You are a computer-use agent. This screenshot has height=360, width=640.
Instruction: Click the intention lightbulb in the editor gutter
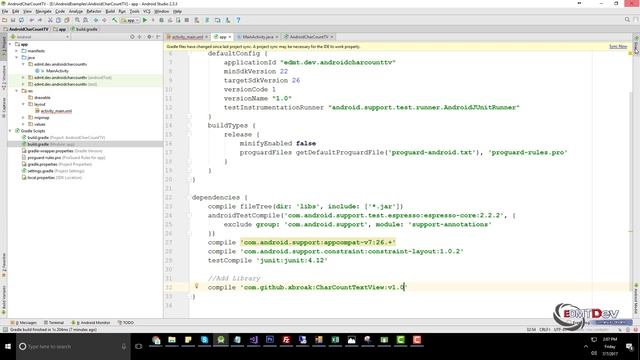click(x=196, y=286)
